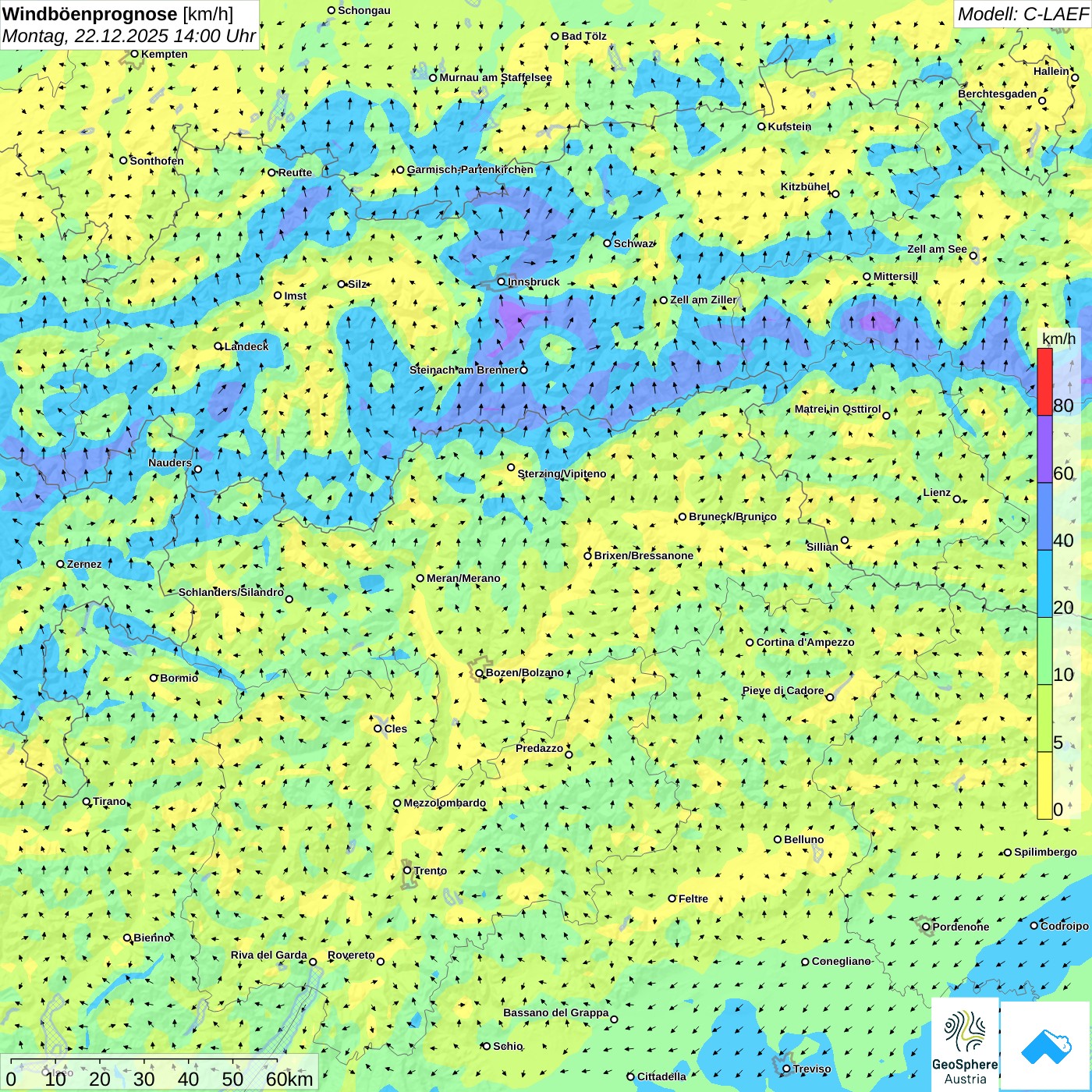Click the Kufstein city label
Screen dimensions: 1092x1092
(789, 126)
